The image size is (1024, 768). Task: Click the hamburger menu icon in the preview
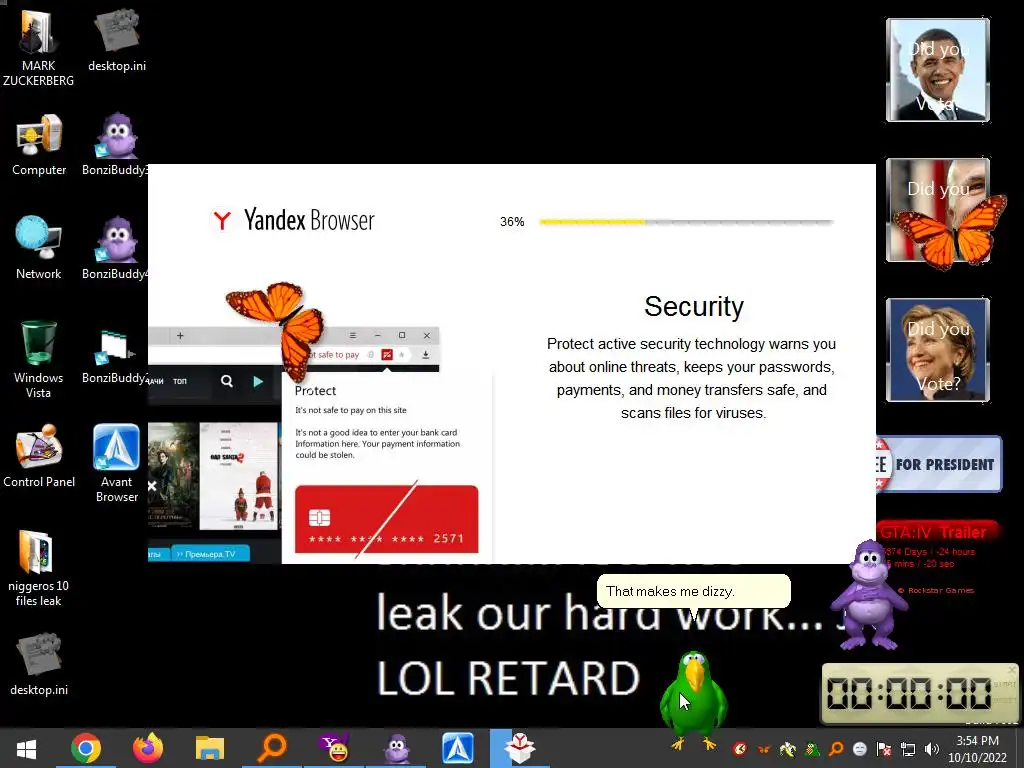353,336
